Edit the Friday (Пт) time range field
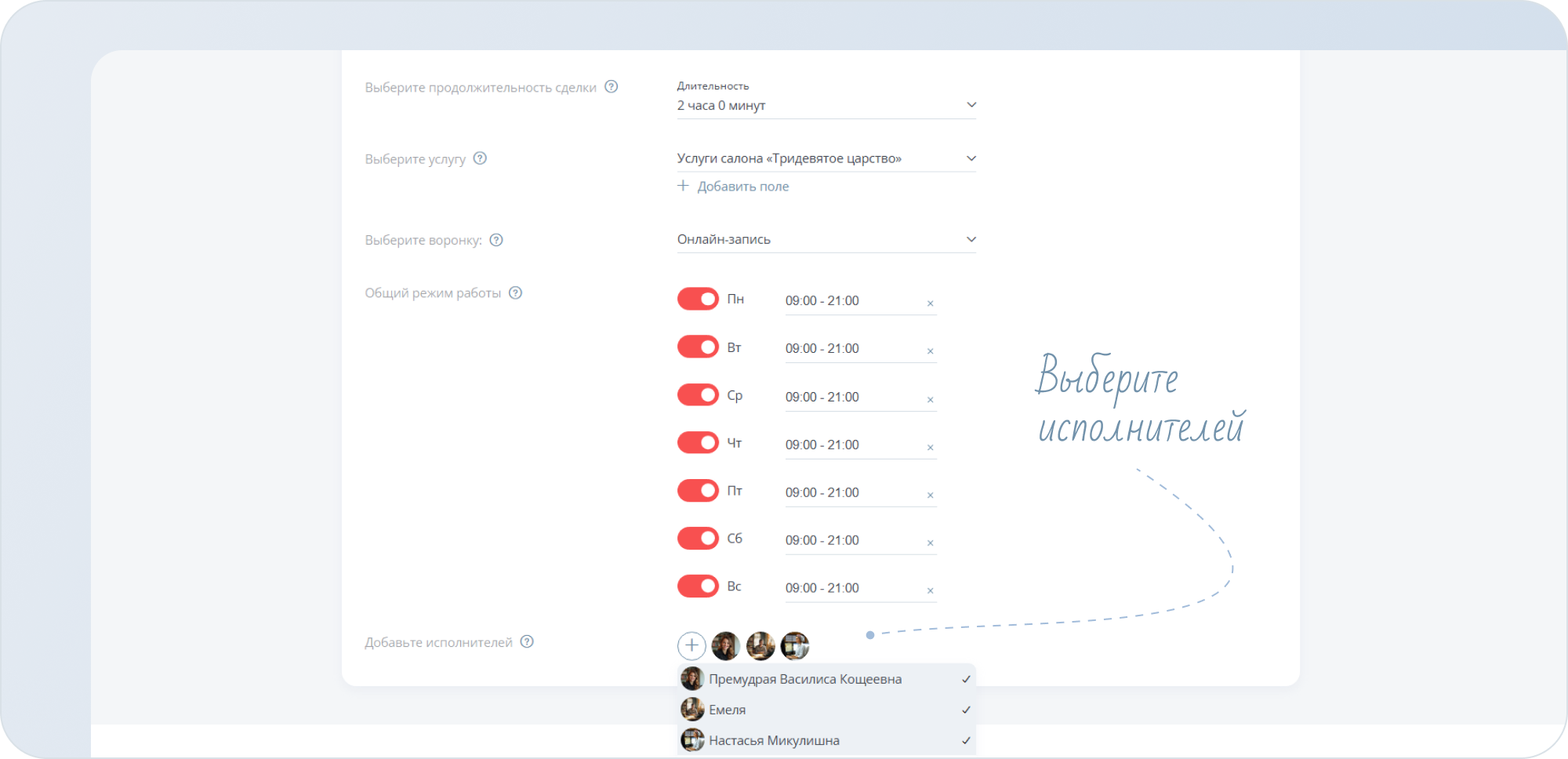Screen dimensions: 1568x759 [851, 492]
